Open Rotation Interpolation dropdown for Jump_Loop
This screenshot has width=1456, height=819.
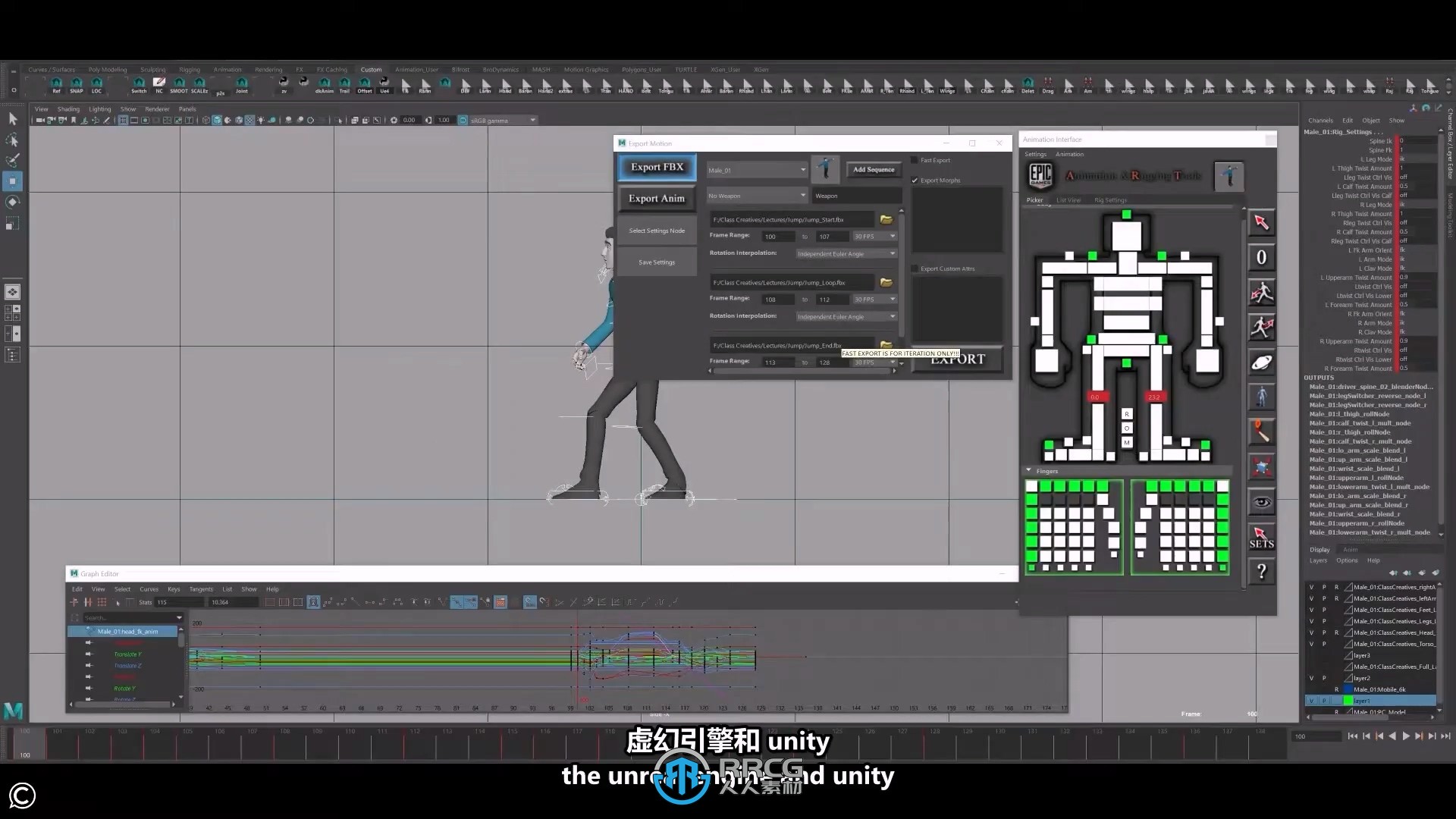pos(846,316)
